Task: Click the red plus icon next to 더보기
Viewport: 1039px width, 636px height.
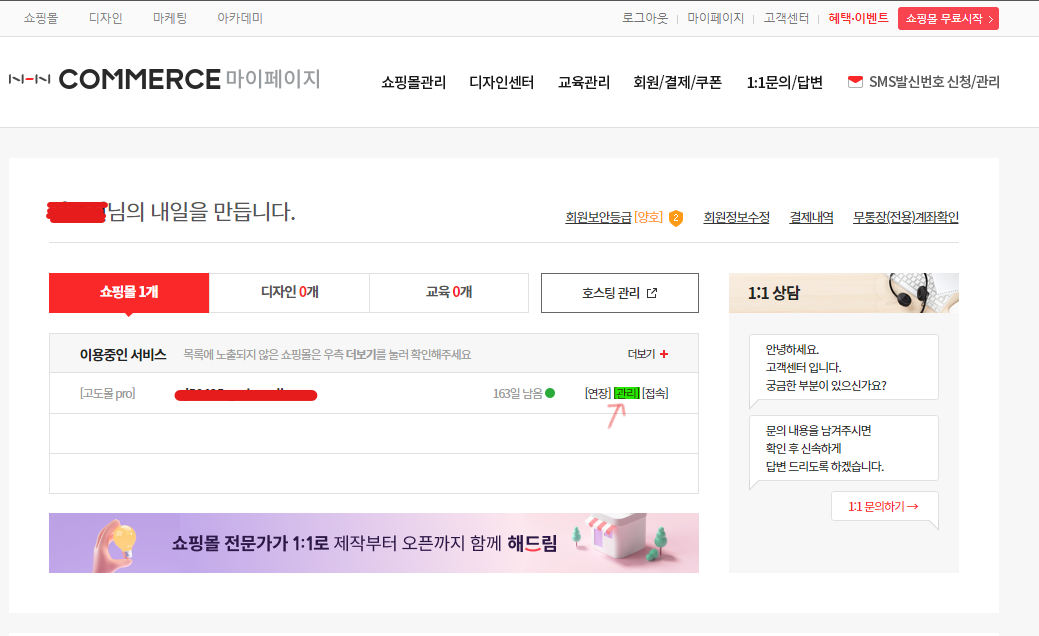Action: pos(664,354)
